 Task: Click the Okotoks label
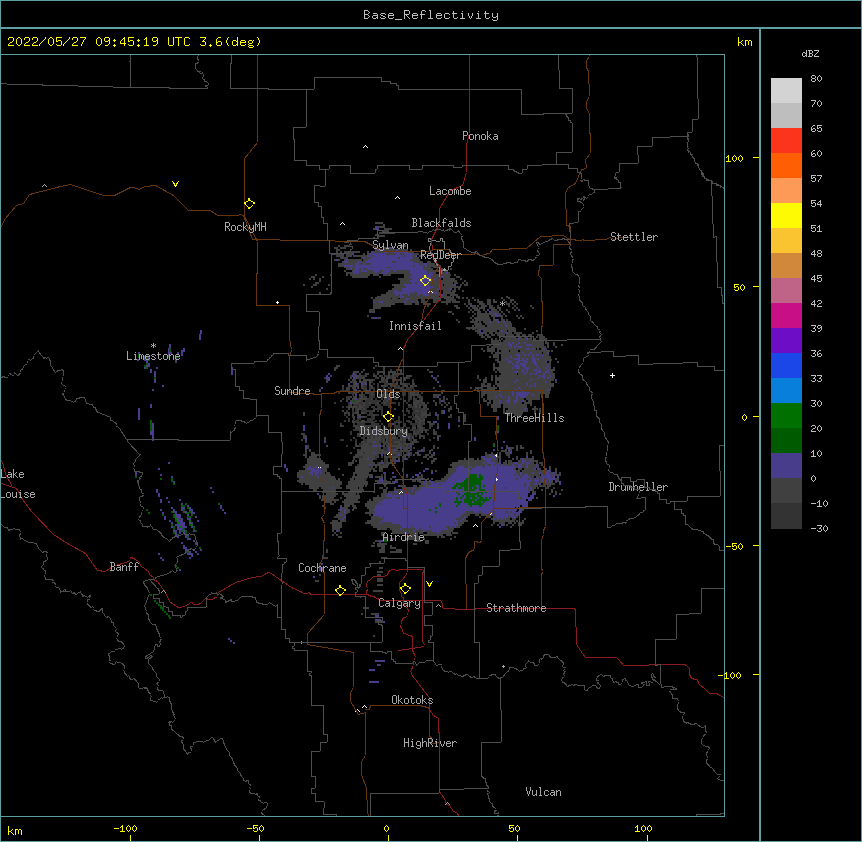click(x=412, y=700)
